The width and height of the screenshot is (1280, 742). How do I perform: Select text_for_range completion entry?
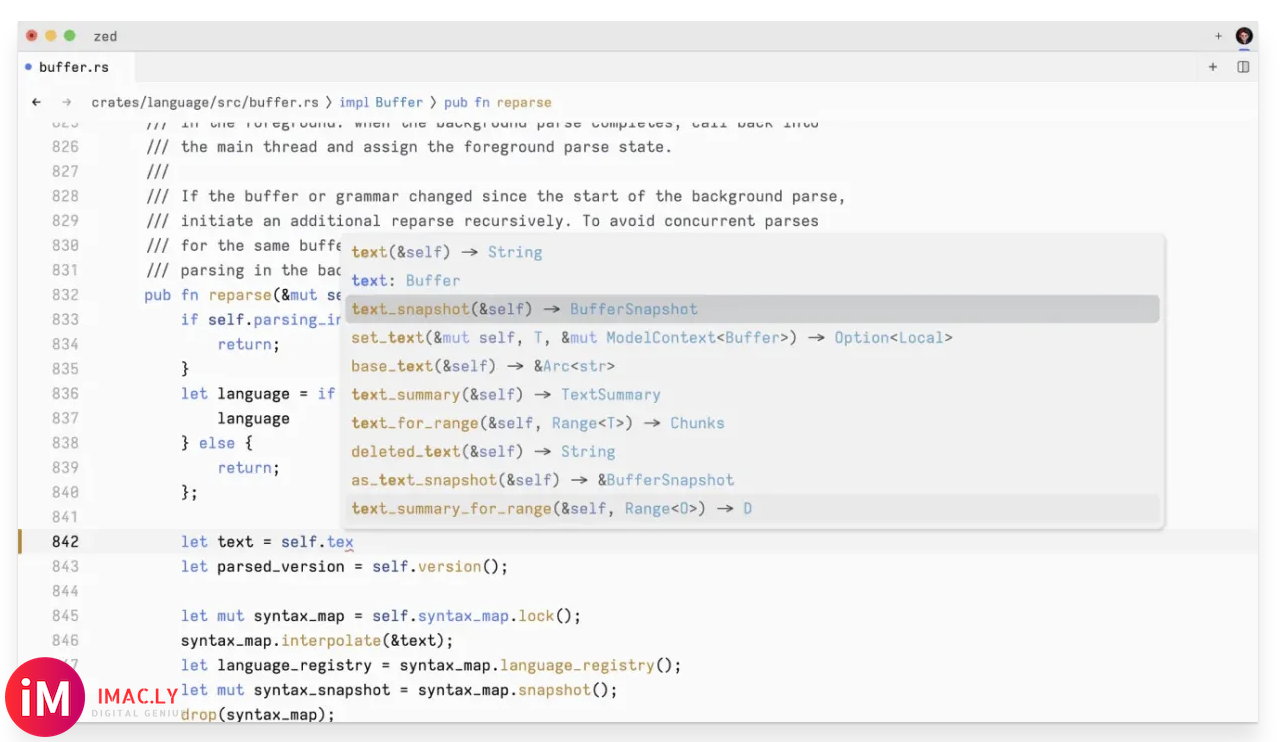tap(752, 423)
